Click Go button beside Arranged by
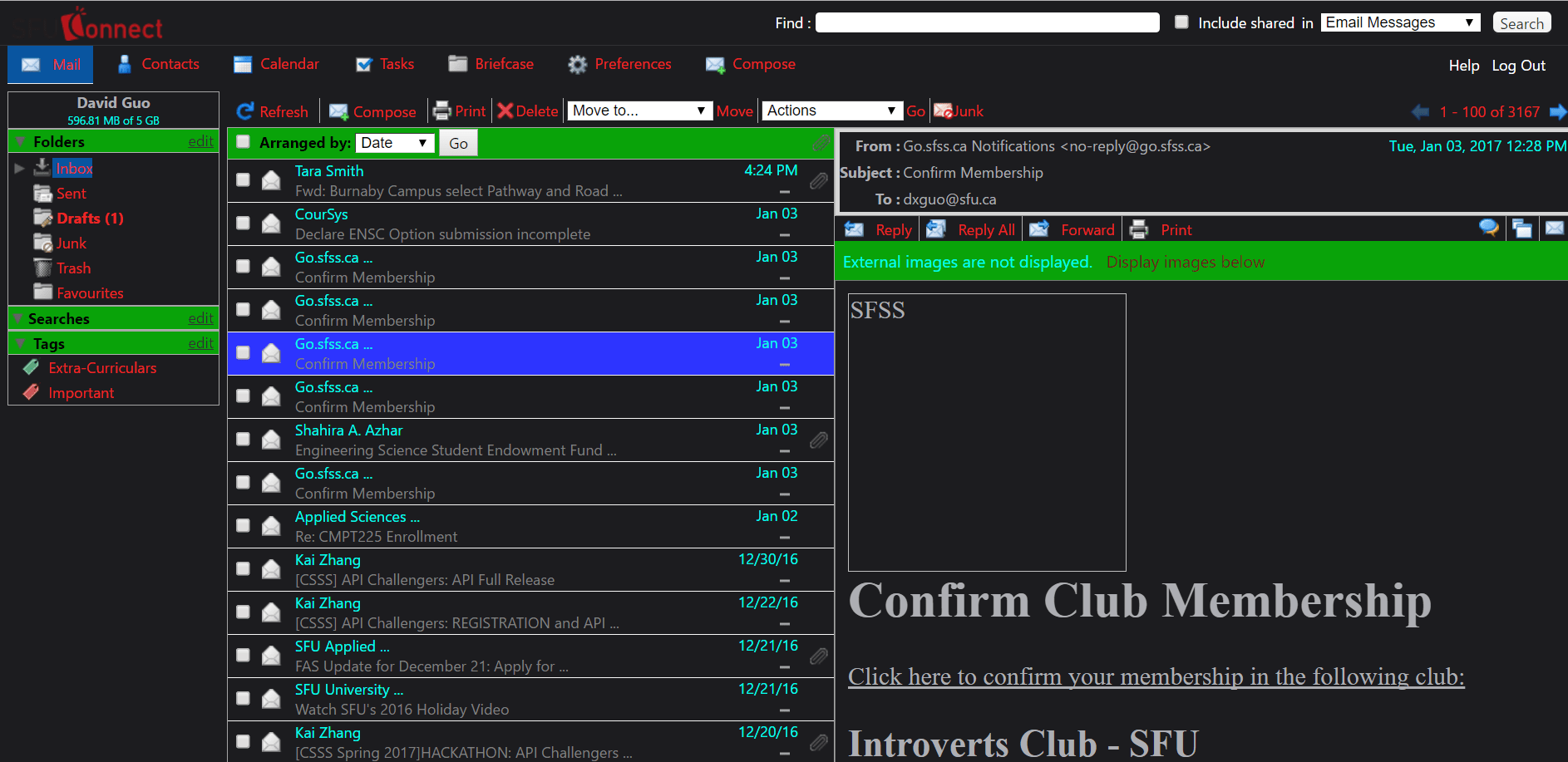 (458, 143)
